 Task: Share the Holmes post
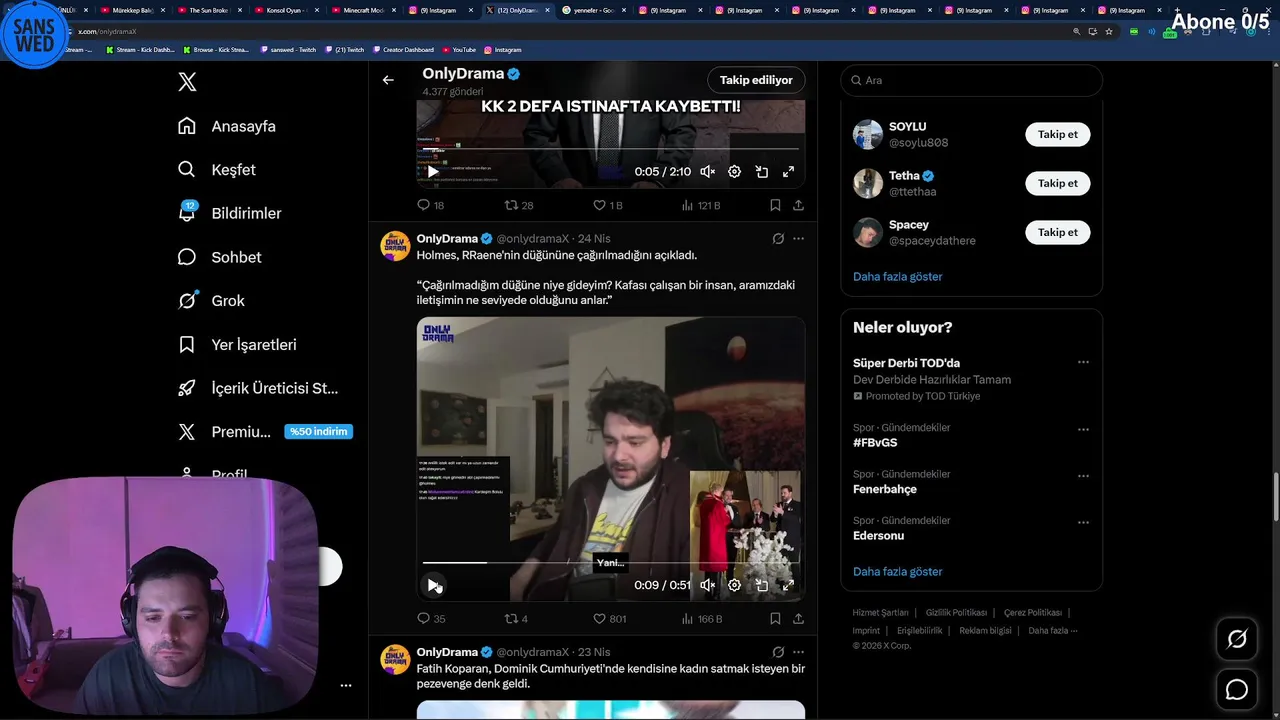coord(798,619)
